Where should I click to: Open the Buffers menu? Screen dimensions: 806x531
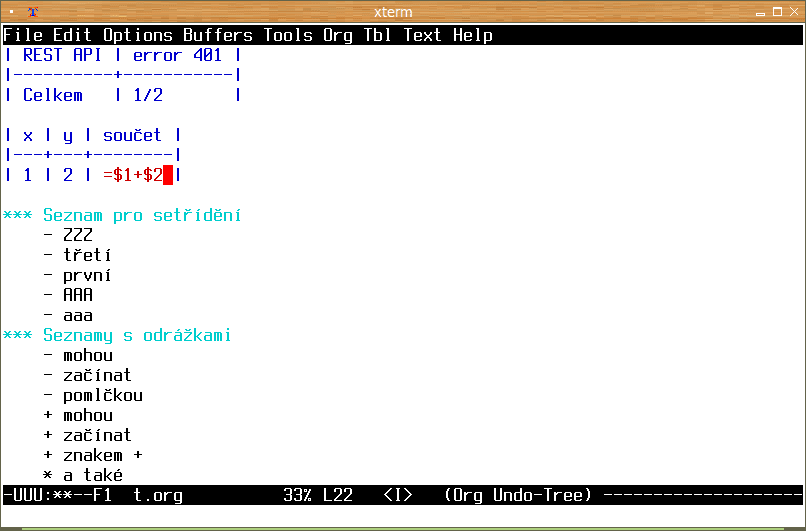point(218,35)
